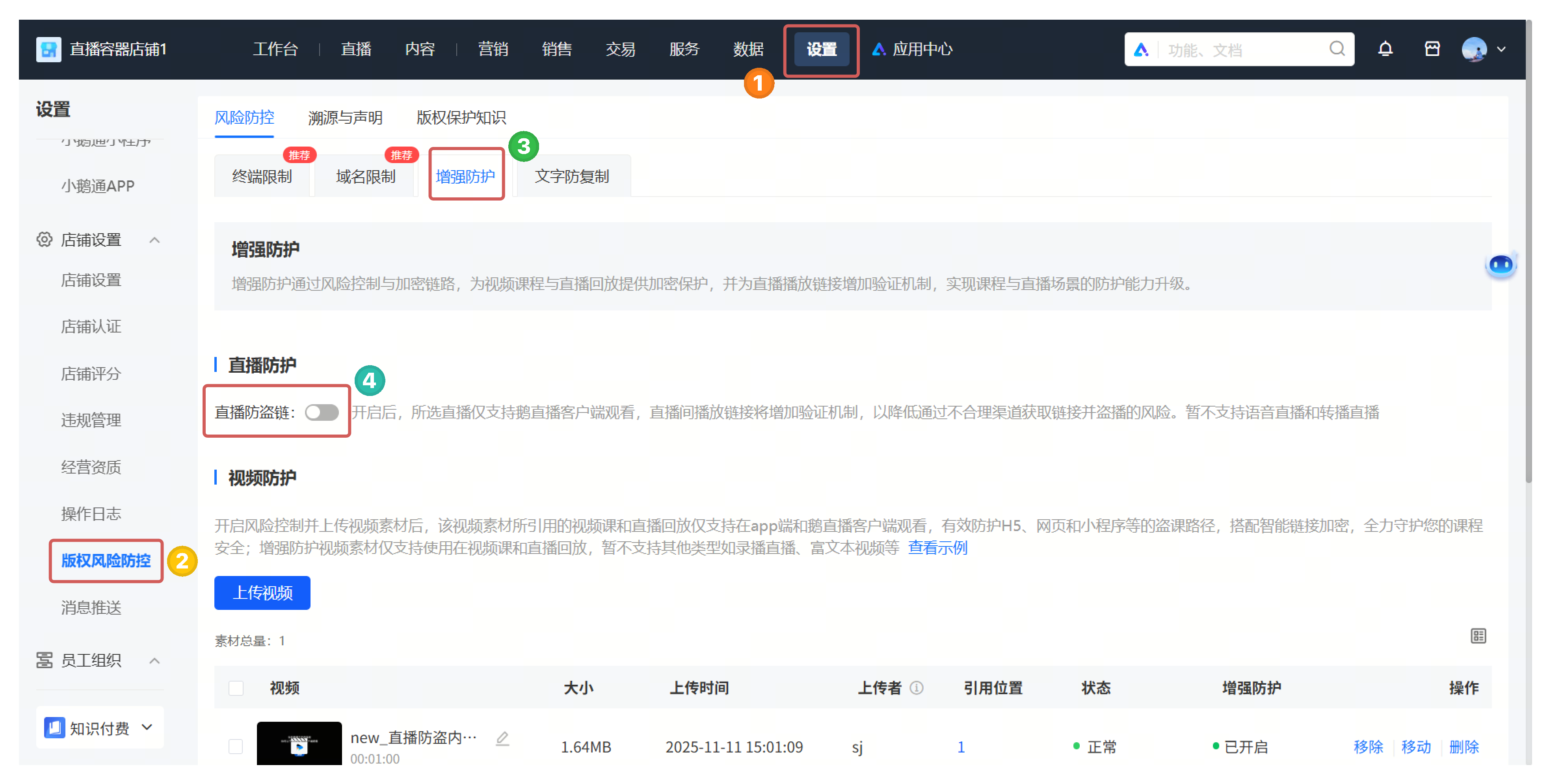Click the 上传视频 button

tap(262, 593)
